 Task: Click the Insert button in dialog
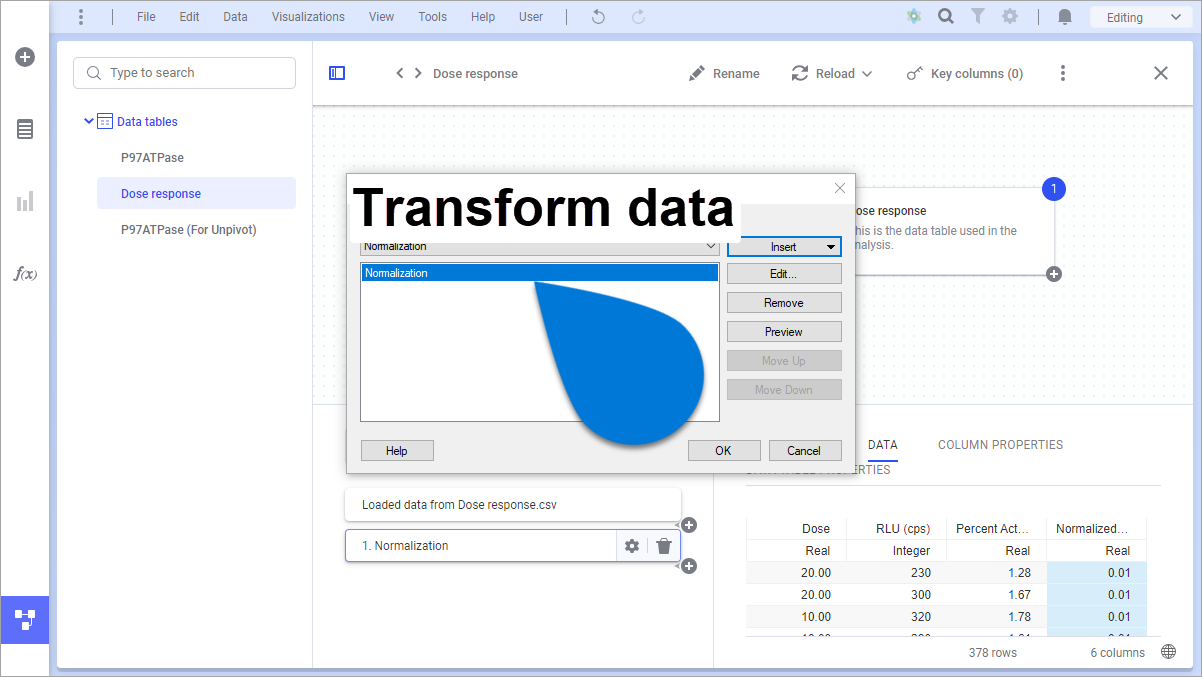tap(784, 246)
